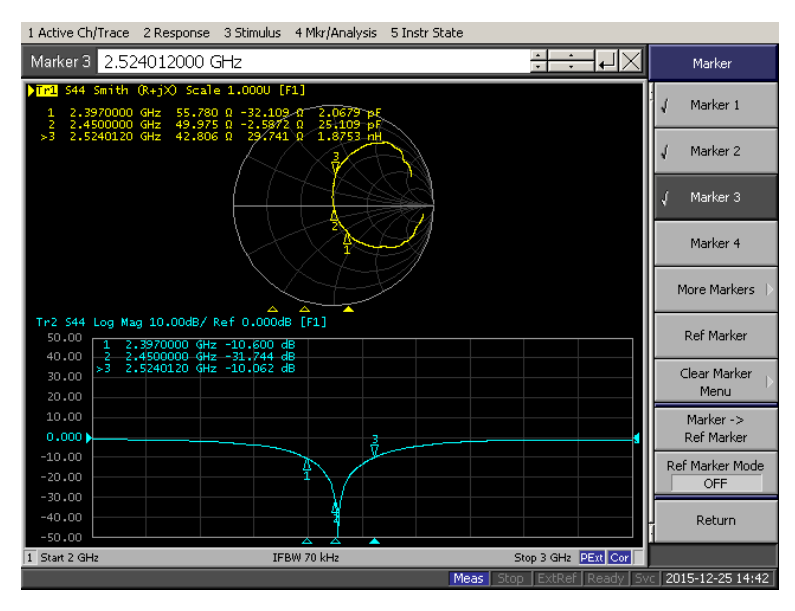This screenshot has width=795, height=611.
Task: Expand the More Markers submenu
Action: tap(715, 290)
